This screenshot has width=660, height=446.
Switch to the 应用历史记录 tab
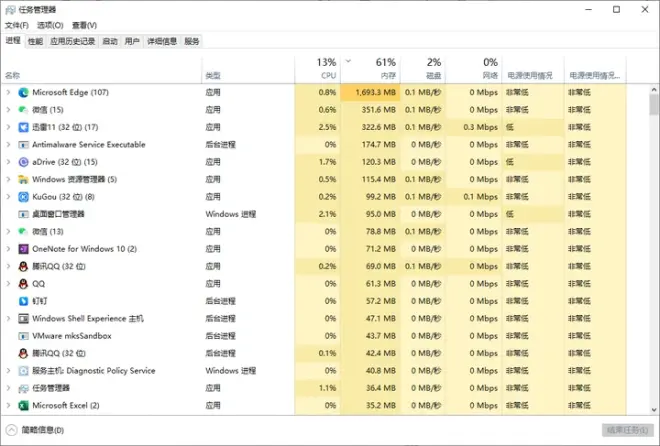(72, 41)
